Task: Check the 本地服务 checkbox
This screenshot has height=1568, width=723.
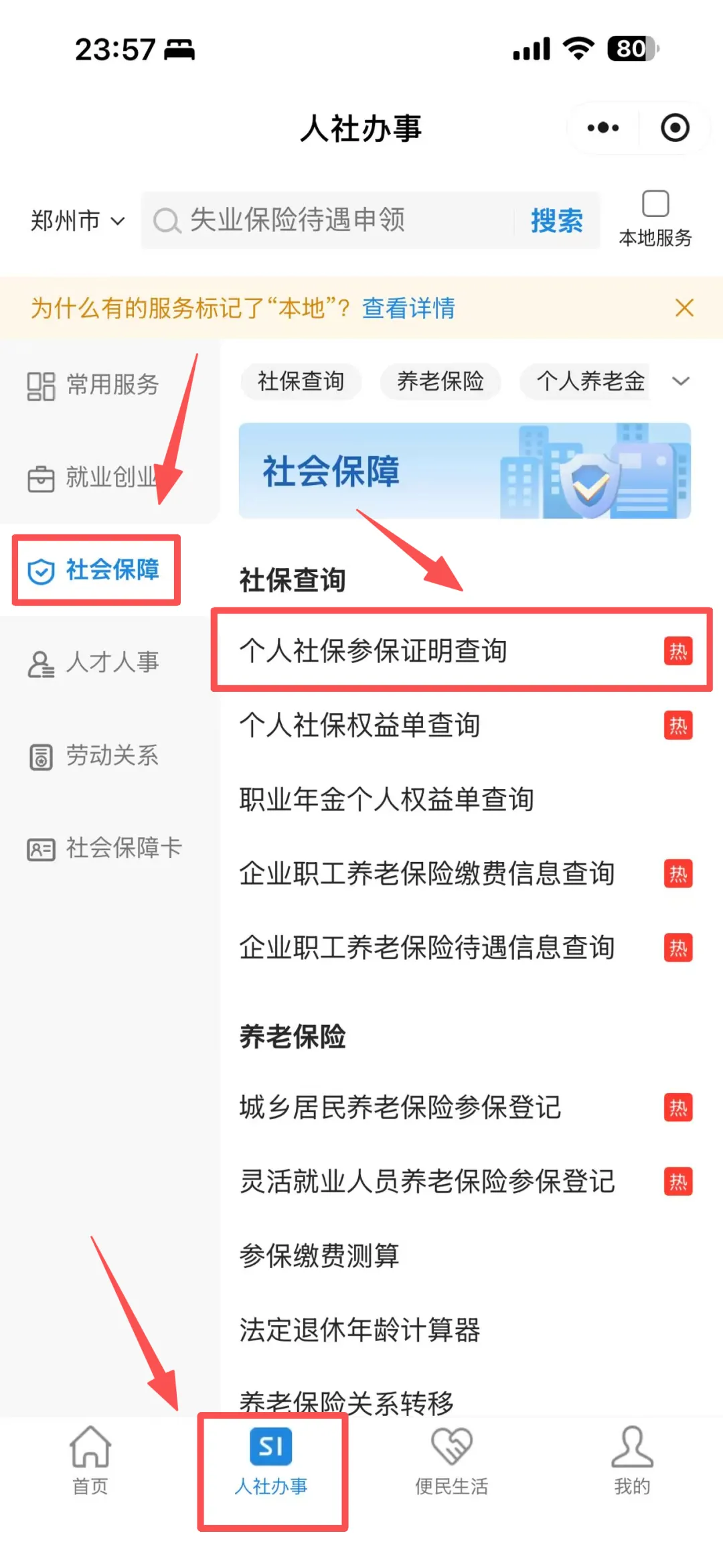Action: 655,204
